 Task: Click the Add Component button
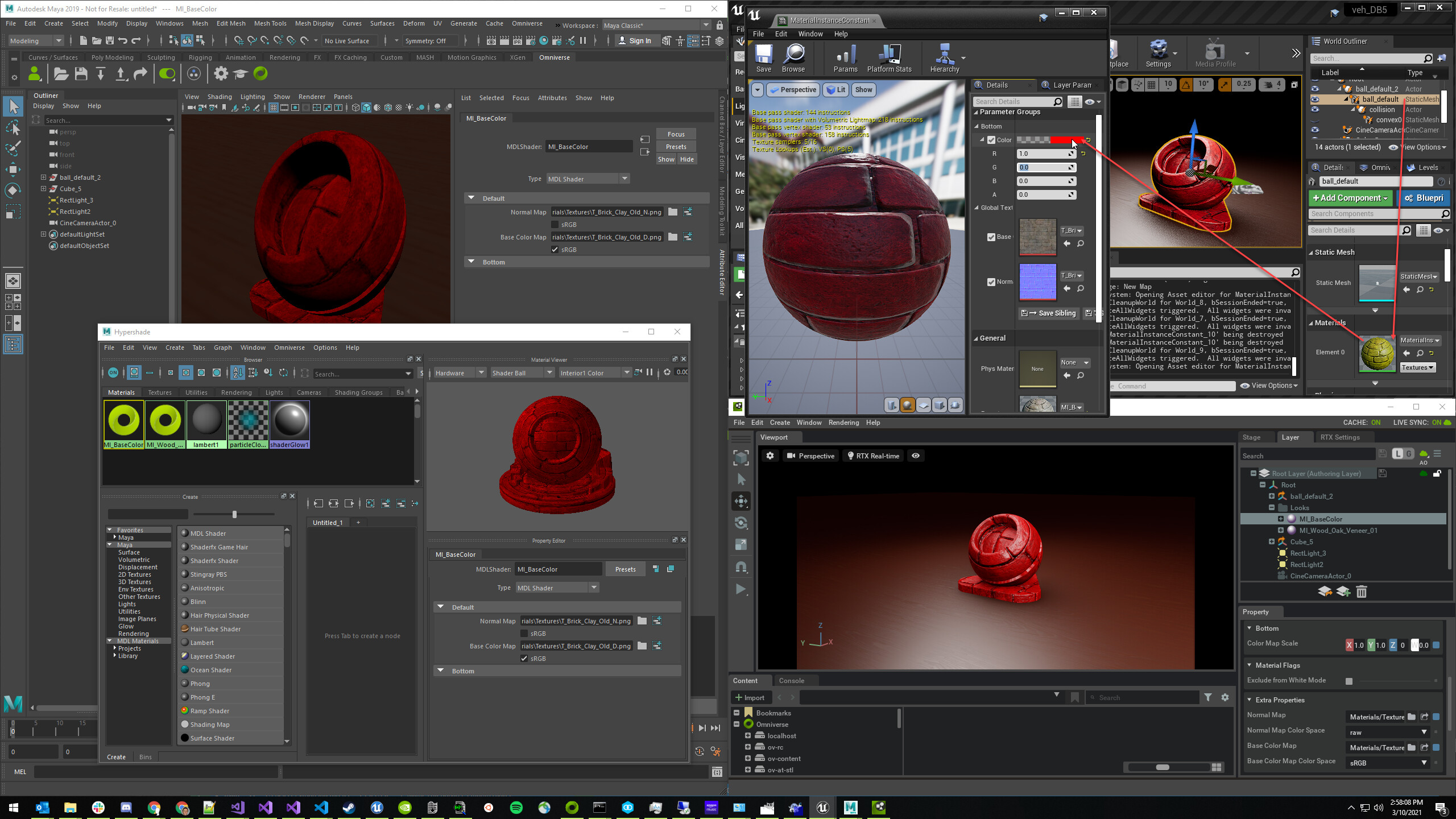click(1350, 198)
